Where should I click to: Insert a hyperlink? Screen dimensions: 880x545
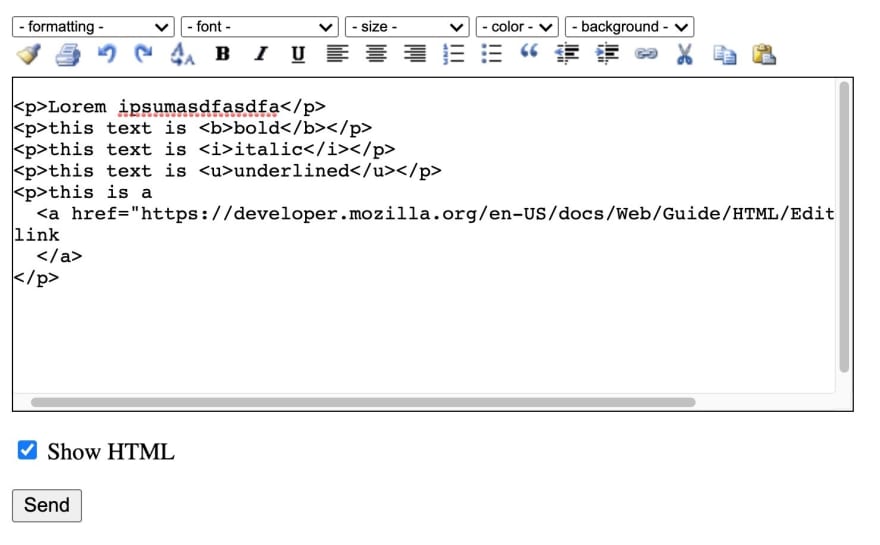(x=646, y=54)
